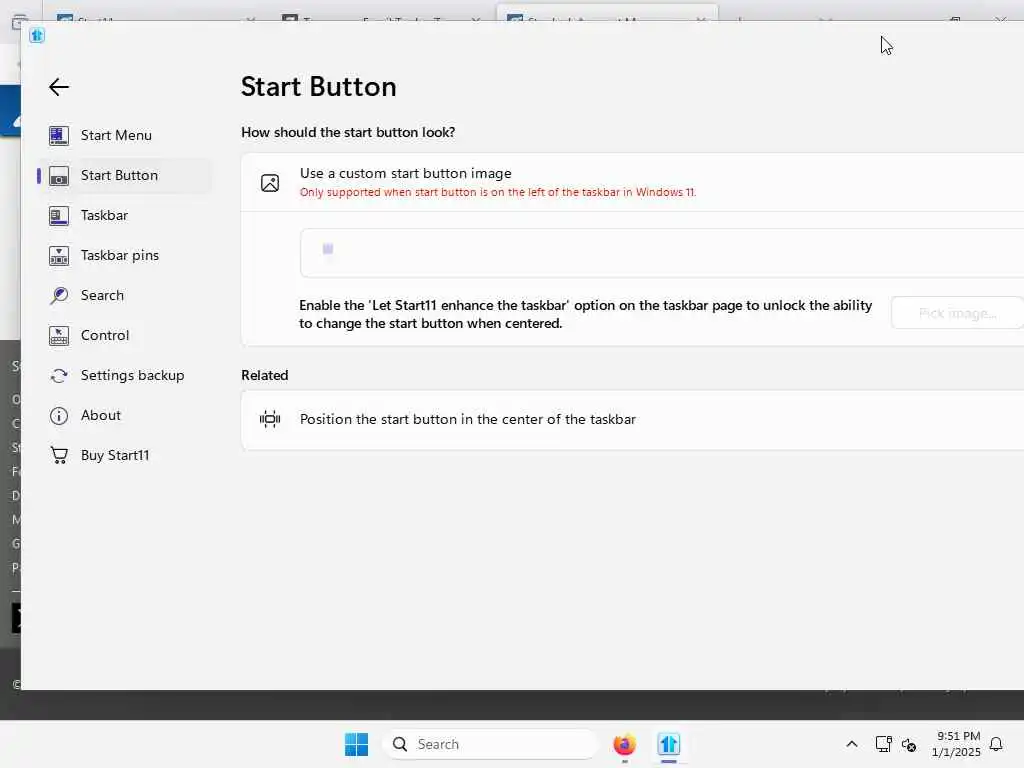Open the notification bell icon
Viewport: 1024px width, 768px height.
tap(996, 744)
